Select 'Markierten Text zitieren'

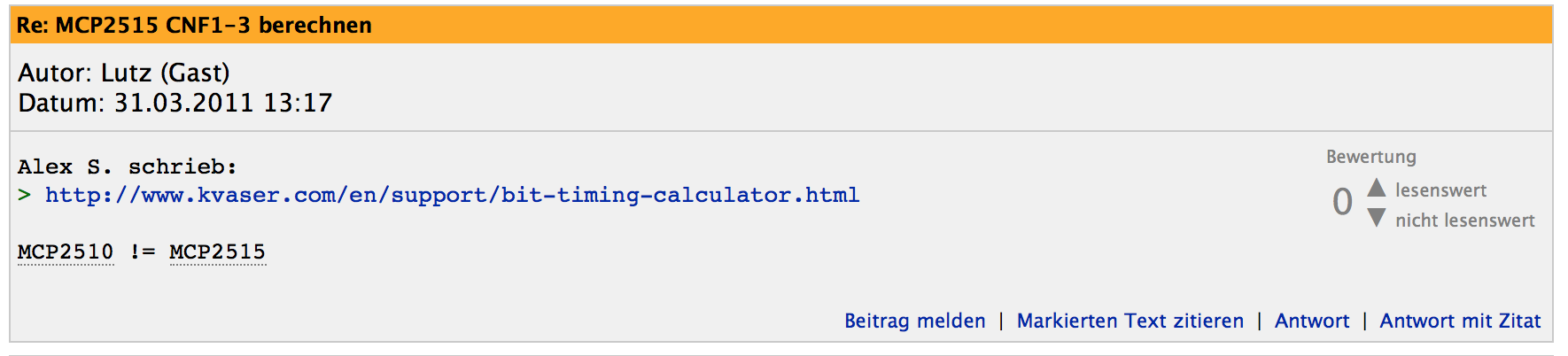pyautogui.click(x=1130, y=321)
